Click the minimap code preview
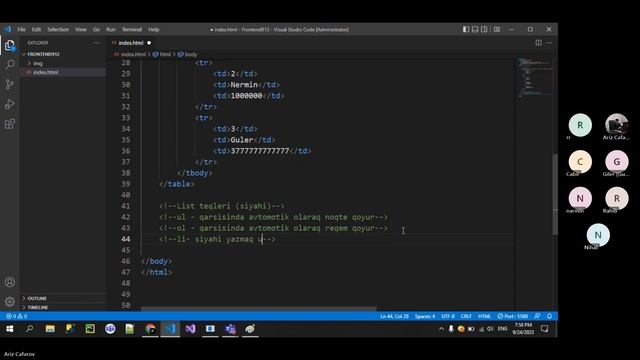 coord(535,78)
